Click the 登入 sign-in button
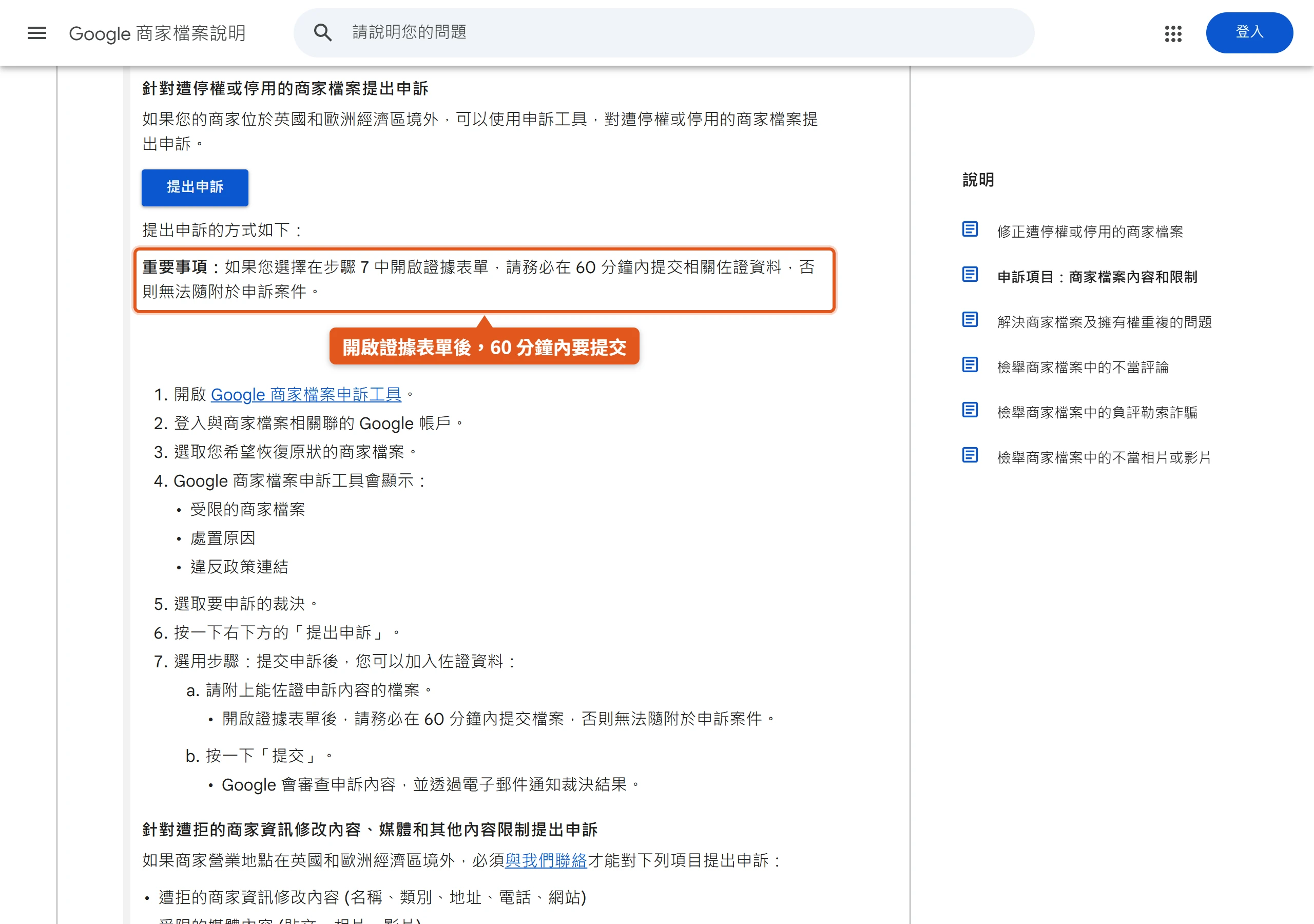1314x924 pixels. (1249, 33)
